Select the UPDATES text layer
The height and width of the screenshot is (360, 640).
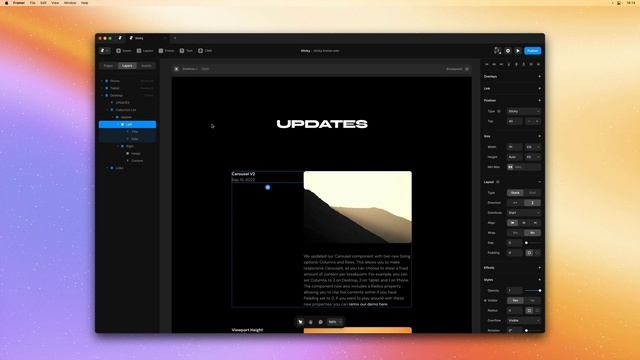[x=127, y=102]
